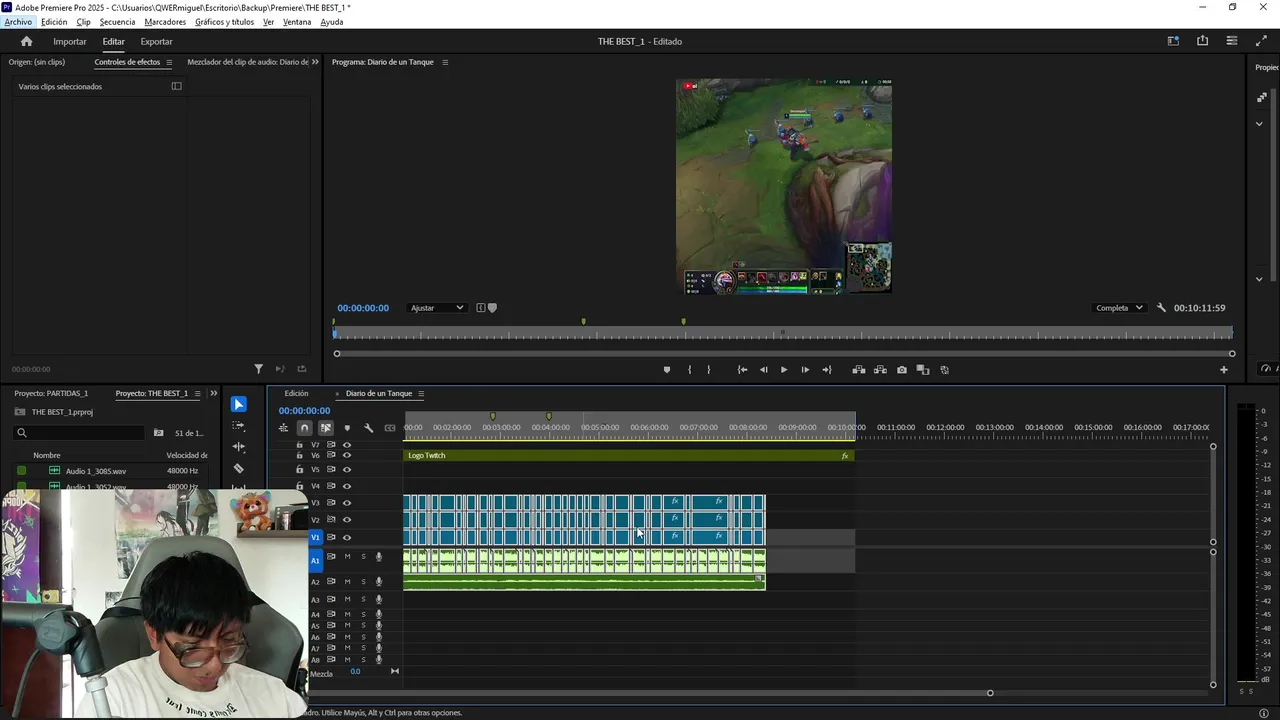The image size is (1280, 720).
Task: Open the bin folder icon in Project panel
Action: coord(158,433)
